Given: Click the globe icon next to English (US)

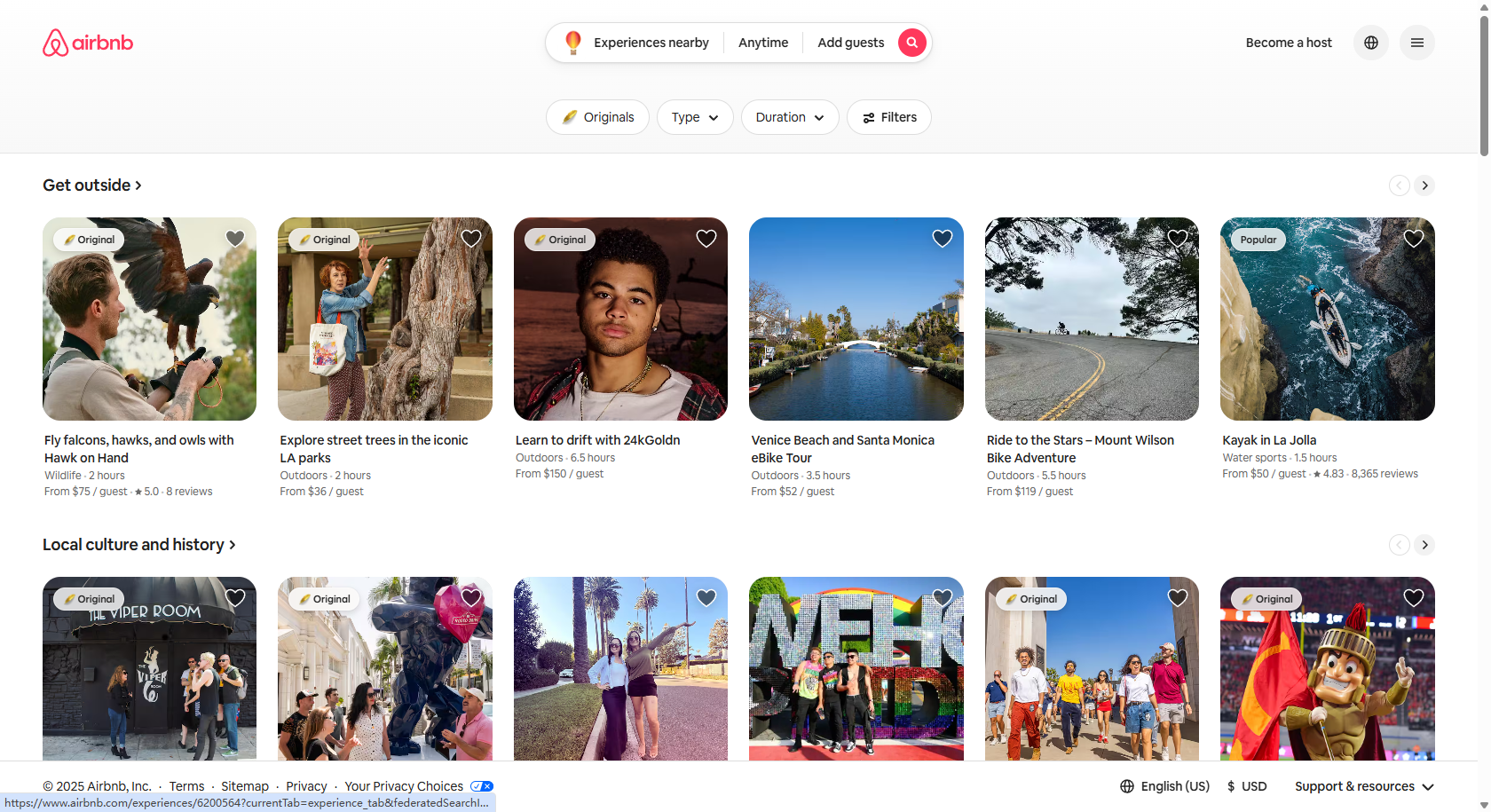Looking at the screenshot, I should 1125,785.
